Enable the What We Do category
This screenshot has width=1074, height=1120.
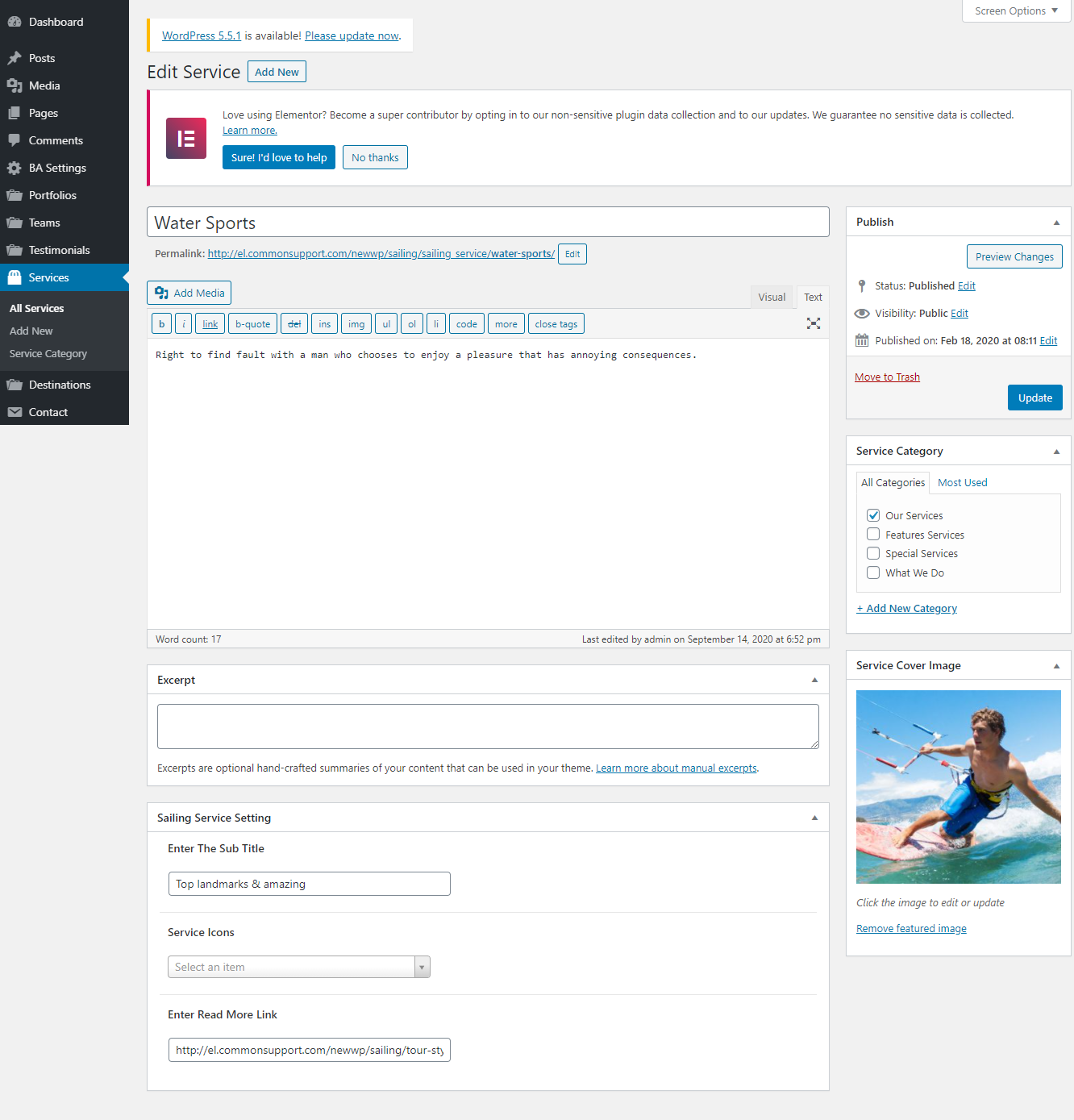pos(873,572)
